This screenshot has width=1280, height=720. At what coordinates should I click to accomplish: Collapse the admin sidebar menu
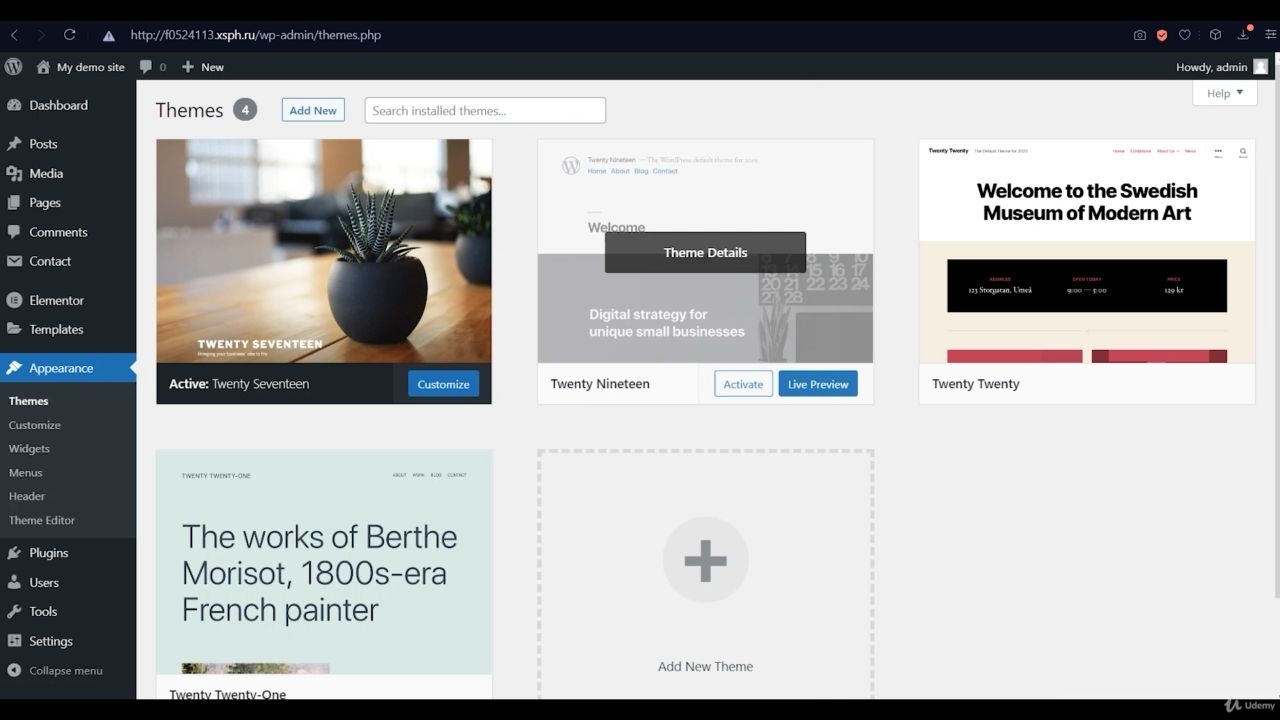55,670
